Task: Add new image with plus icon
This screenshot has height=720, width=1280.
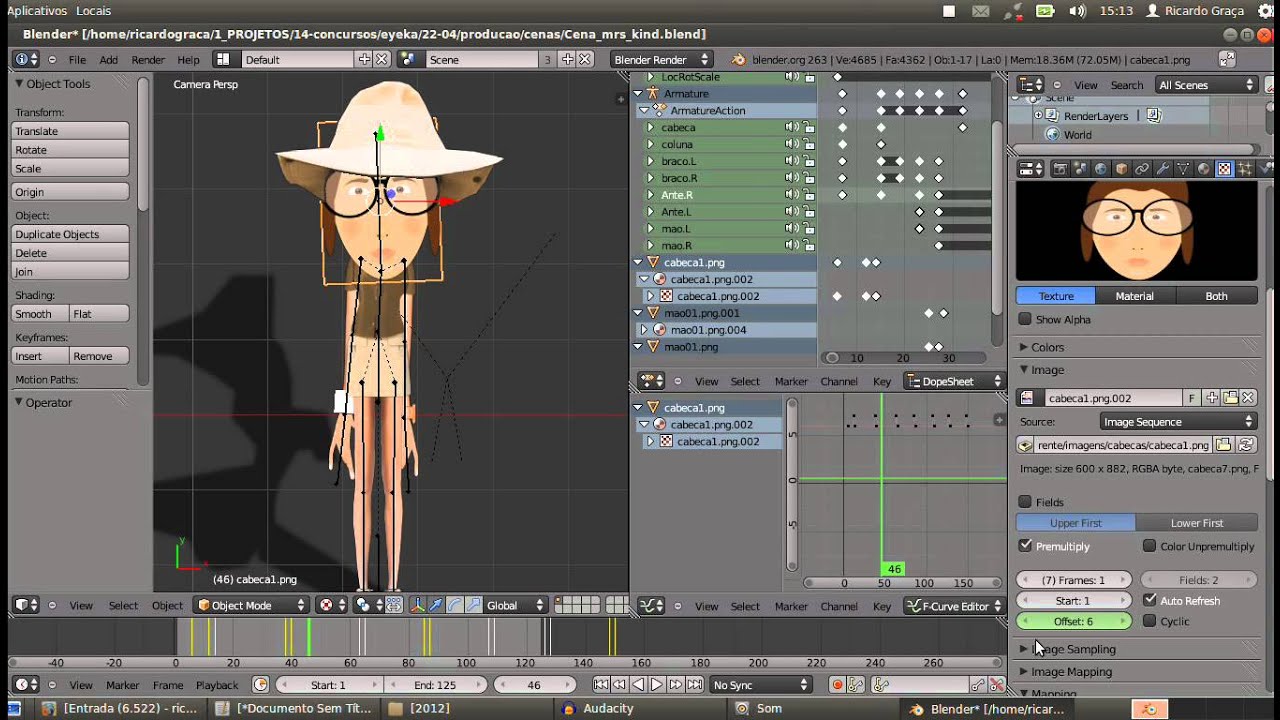Action: (1212, 398)
